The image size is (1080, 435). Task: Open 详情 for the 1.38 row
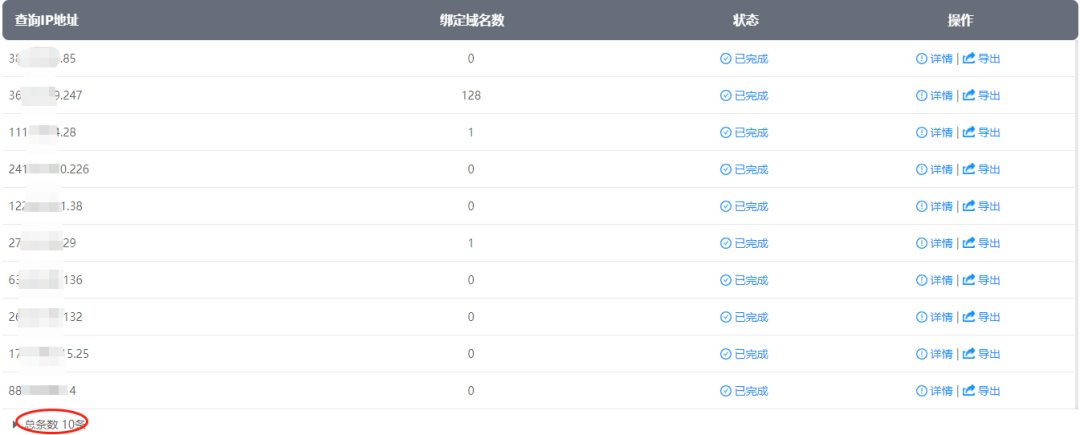(942, 206)
